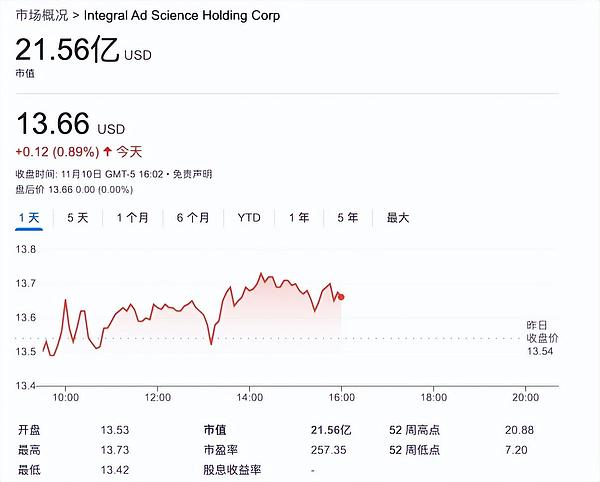Click the 开盘 value 13.53
The width and height of the screenshot is (600, 482).
tap(115, 430)
